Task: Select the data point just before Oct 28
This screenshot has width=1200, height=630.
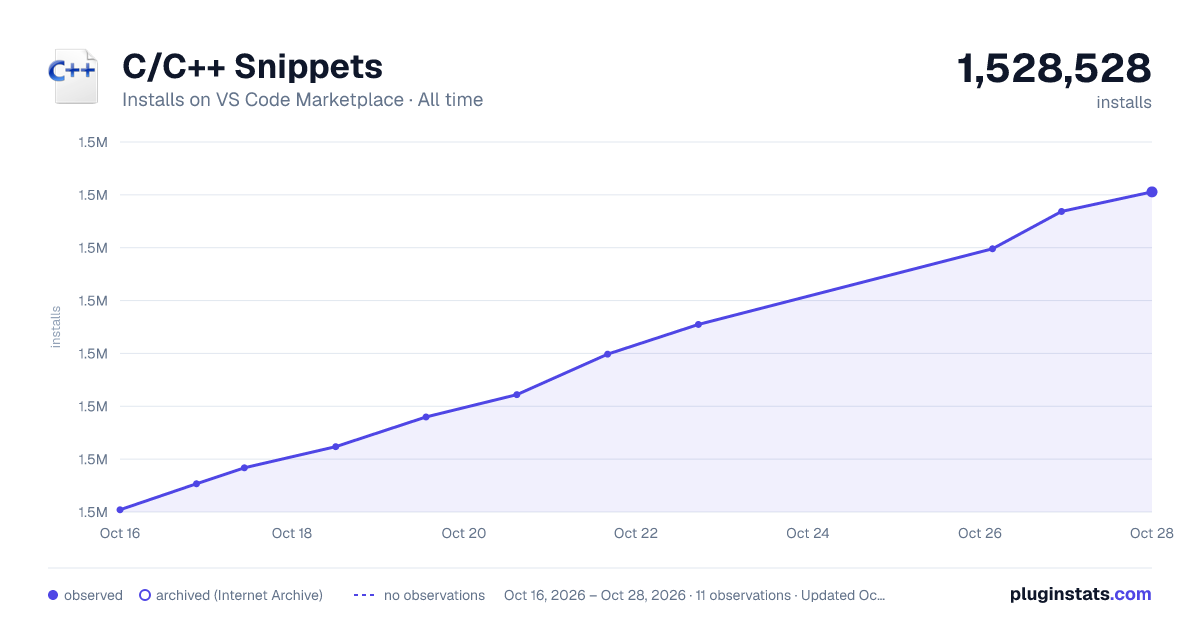Action: click(x=1061, y=211)
